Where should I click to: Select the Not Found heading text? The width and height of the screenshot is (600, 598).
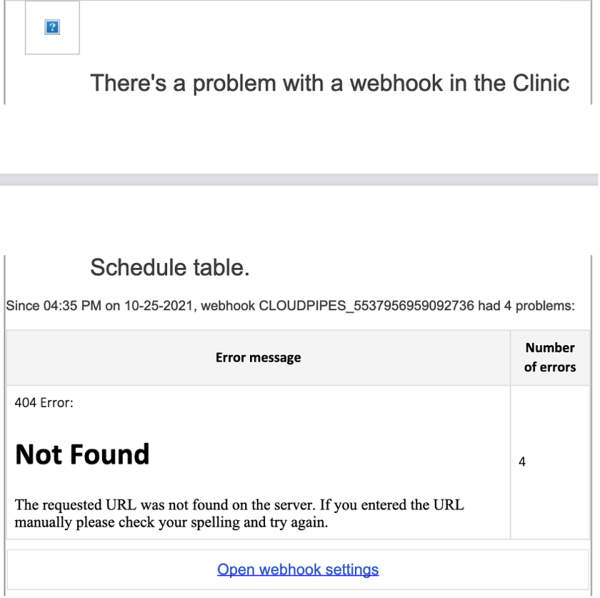click(x=82, y=454)
